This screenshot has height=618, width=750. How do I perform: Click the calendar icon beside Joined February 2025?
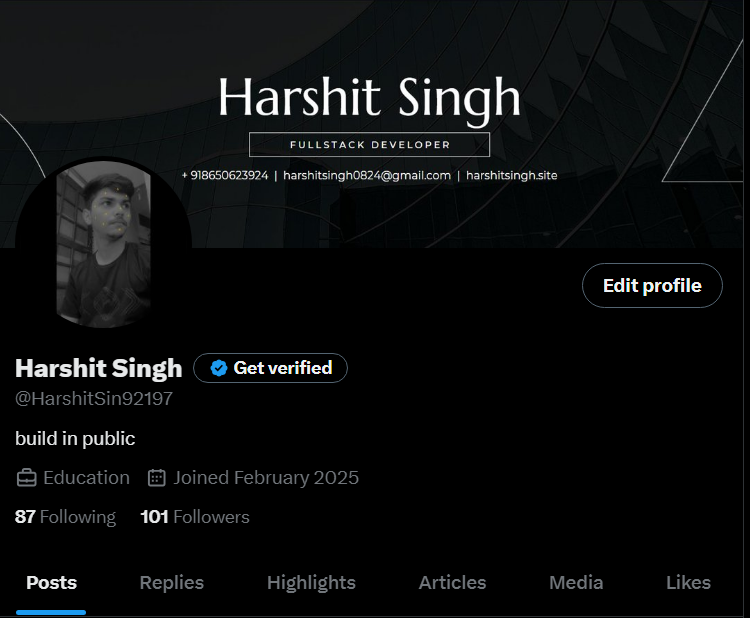(x=156, y=478)
